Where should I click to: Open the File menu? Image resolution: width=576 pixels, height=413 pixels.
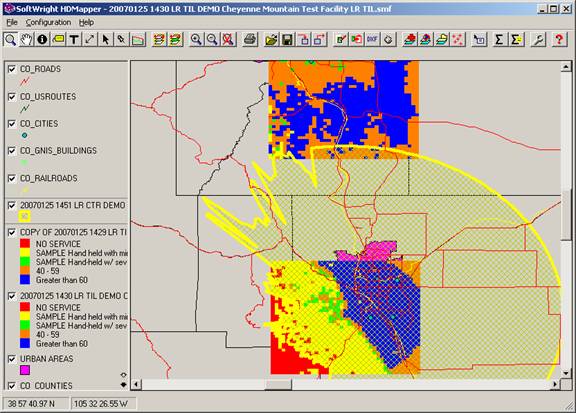12,22
